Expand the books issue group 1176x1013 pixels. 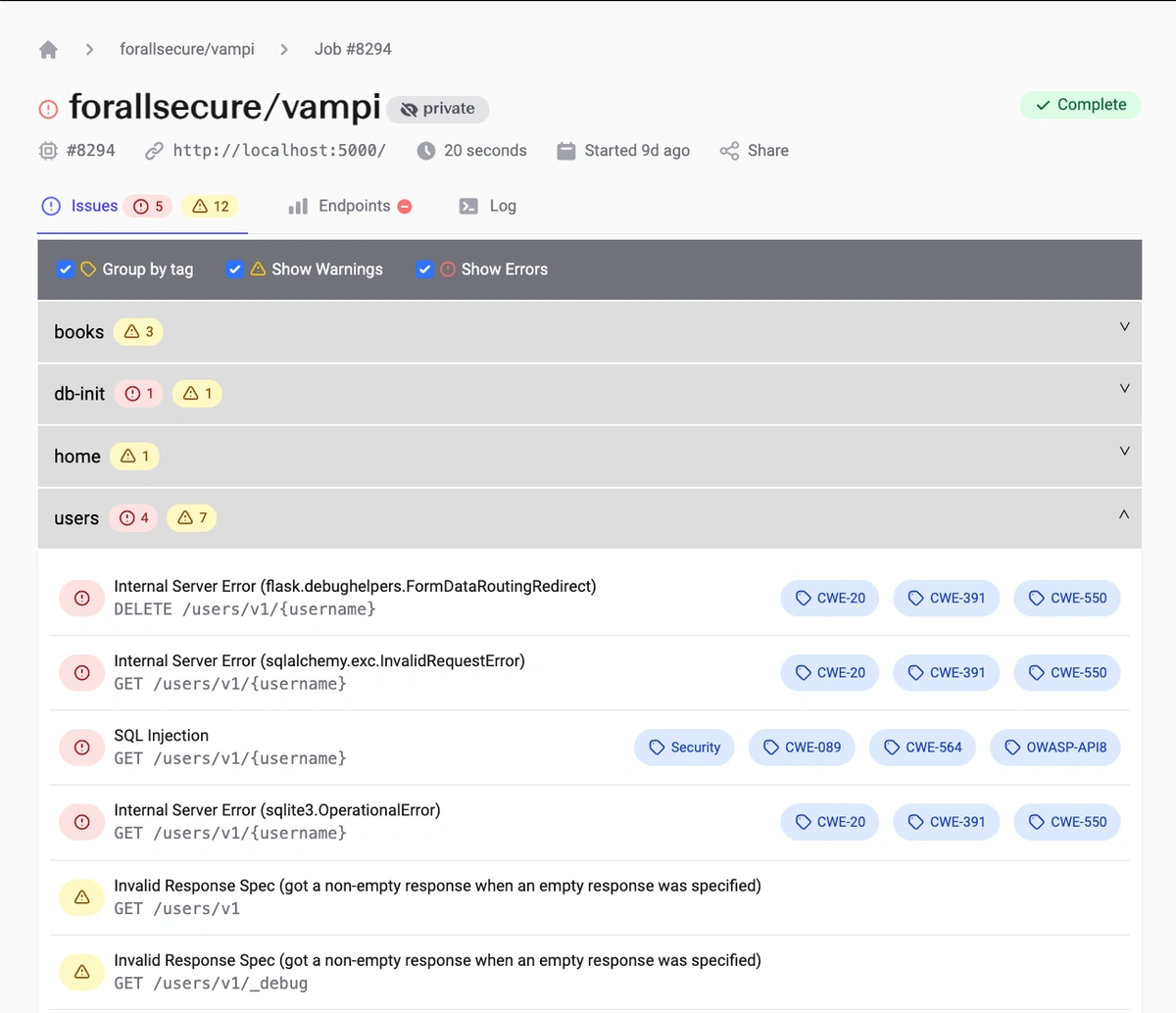[1124, 327]
